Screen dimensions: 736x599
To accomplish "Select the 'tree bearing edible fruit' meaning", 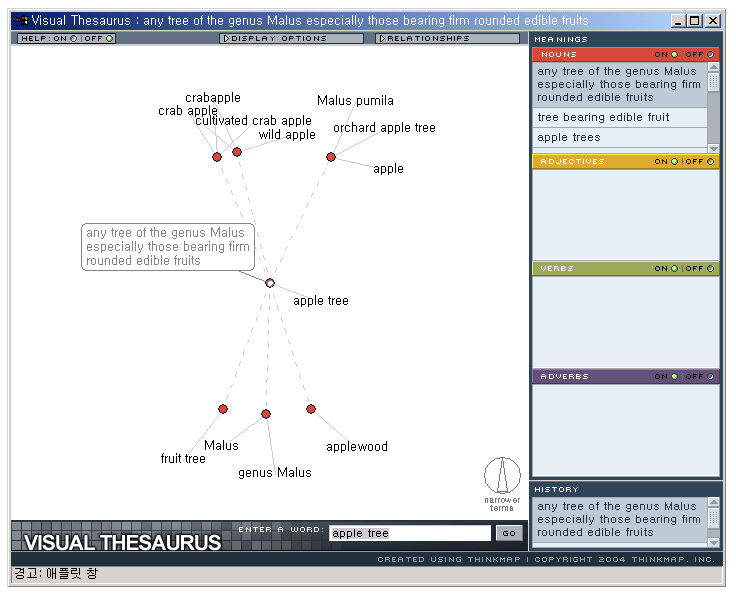I will pos(620,117).
